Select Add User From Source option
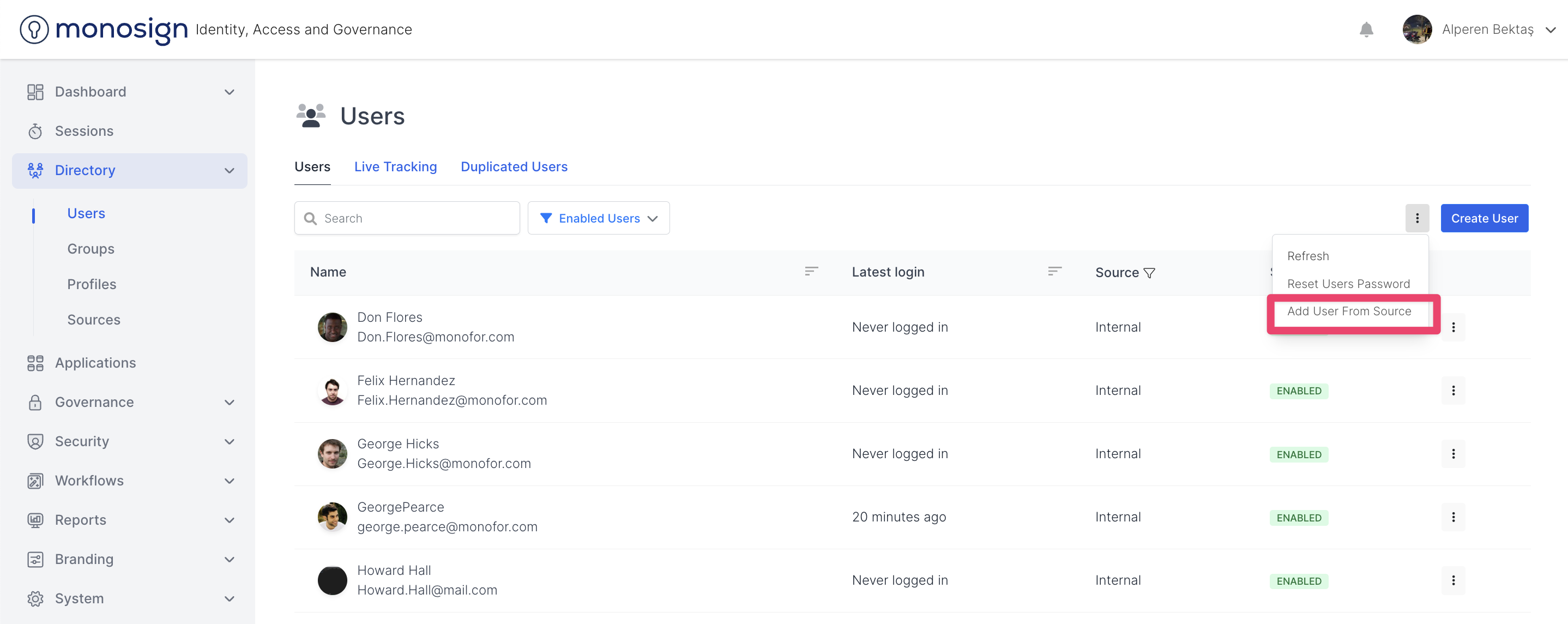Viewport: 1568px width, 624px height. tap(1348, 311)
